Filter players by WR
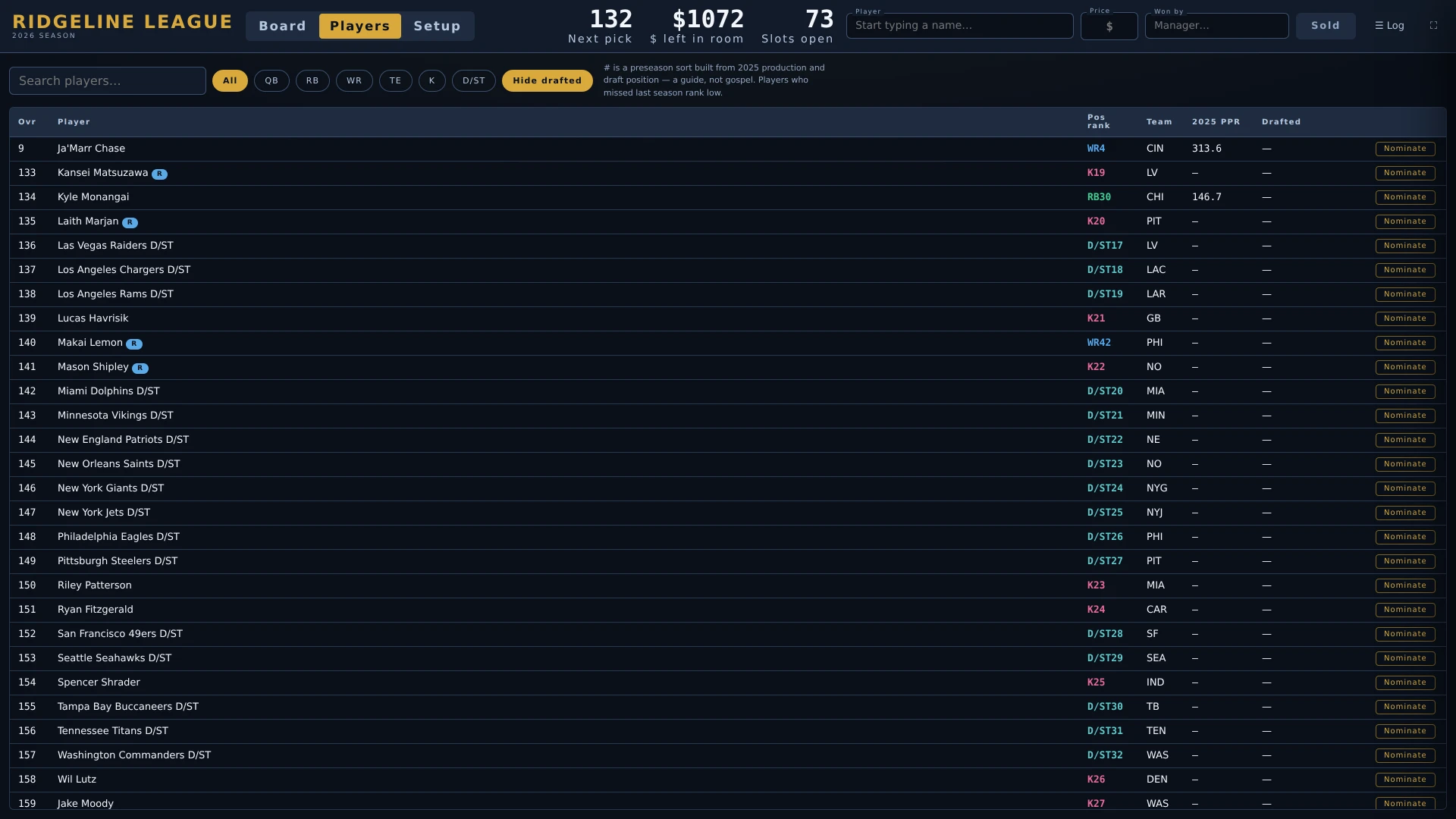1456x819 pixels. [354, 80]
